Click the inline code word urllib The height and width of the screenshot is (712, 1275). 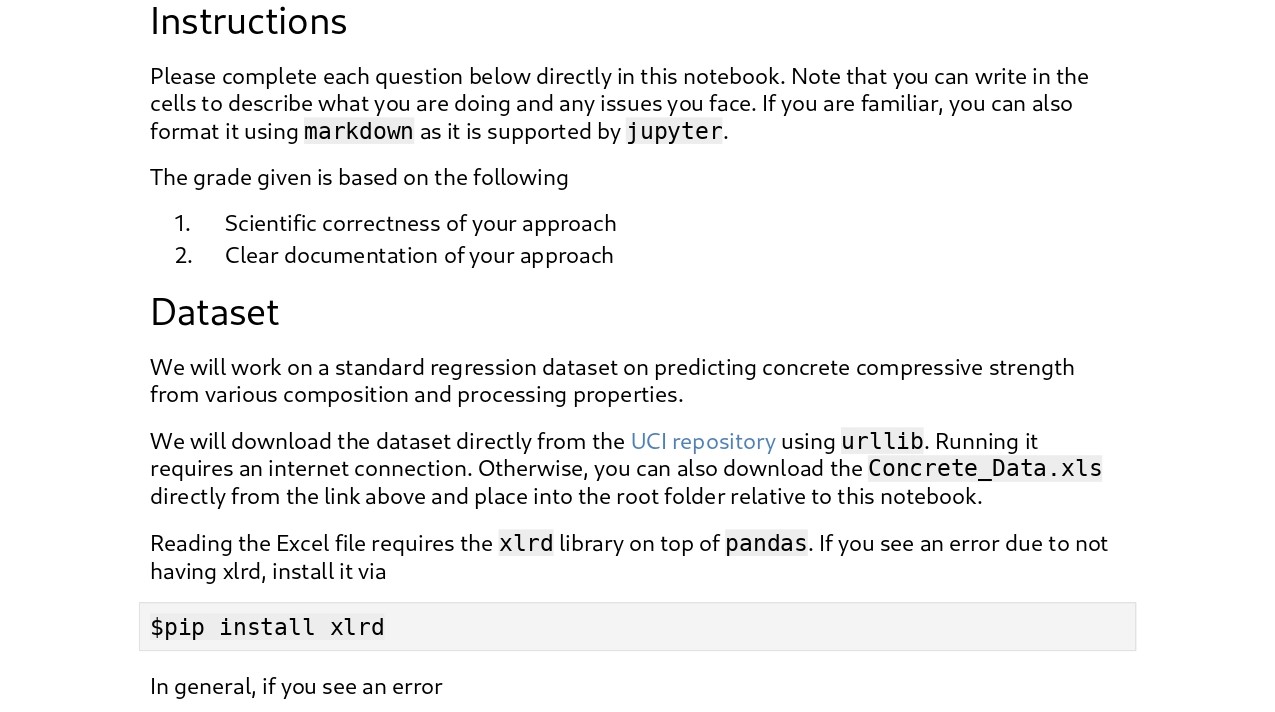pos(881,441)
